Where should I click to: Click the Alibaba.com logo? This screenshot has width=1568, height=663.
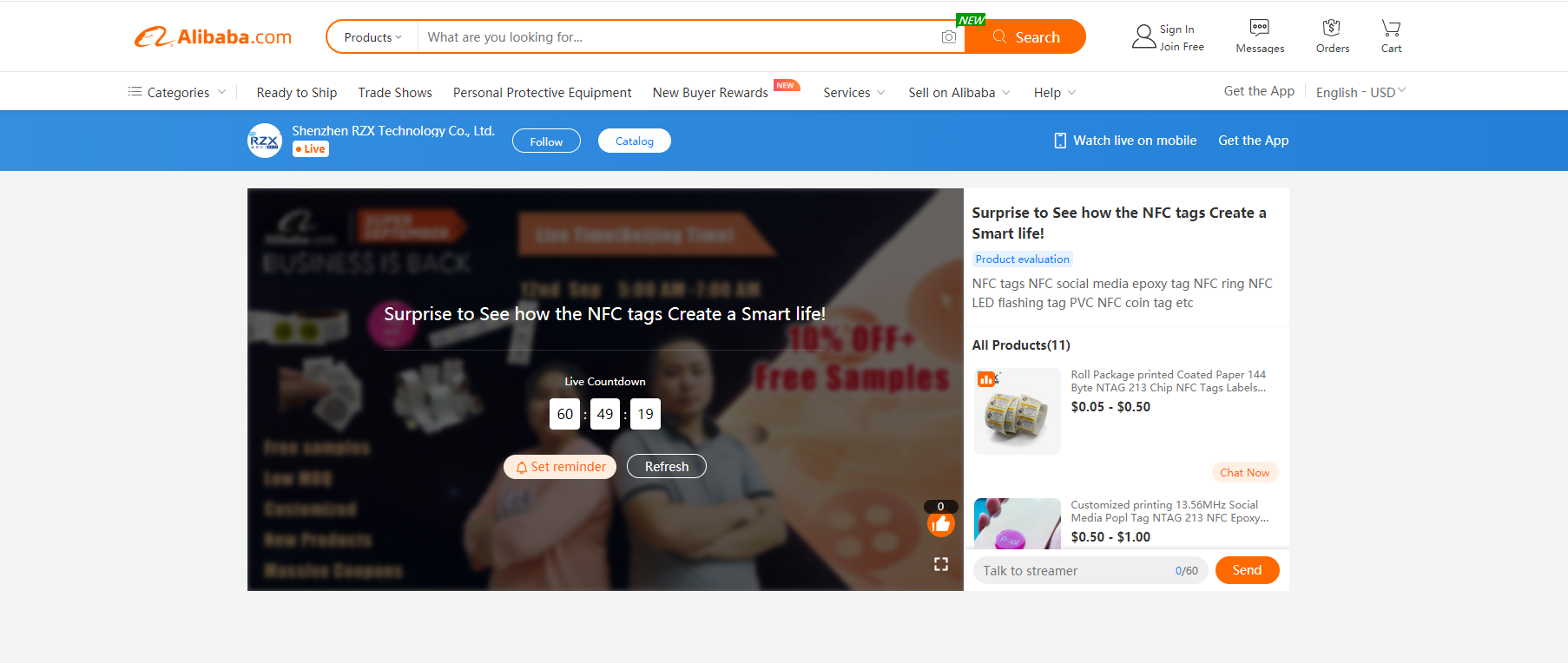pos(213,36)
